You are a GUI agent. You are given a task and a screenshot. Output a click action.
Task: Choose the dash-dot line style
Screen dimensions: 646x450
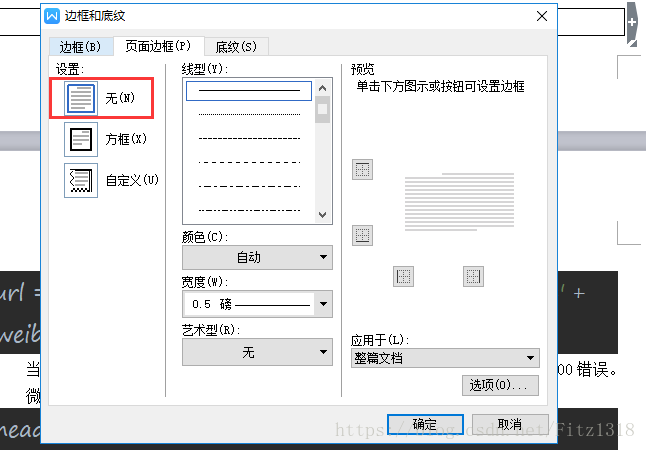(249, 186)
